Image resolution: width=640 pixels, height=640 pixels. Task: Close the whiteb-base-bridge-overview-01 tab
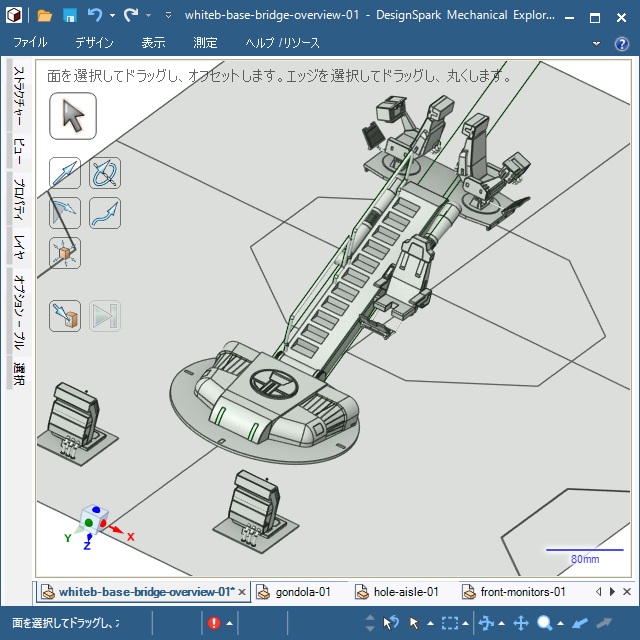tap(242, 592)
